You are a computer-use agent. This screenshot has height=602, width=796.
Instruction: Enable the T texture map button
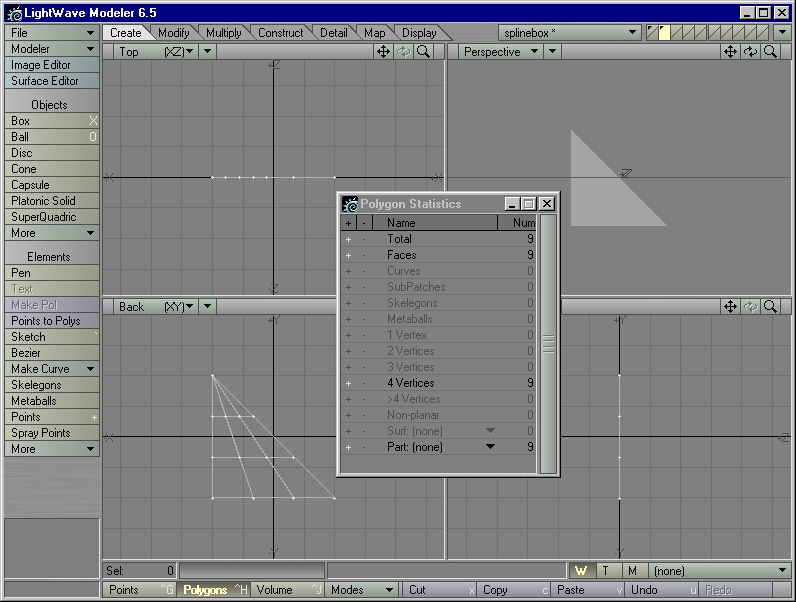[606, 571]
